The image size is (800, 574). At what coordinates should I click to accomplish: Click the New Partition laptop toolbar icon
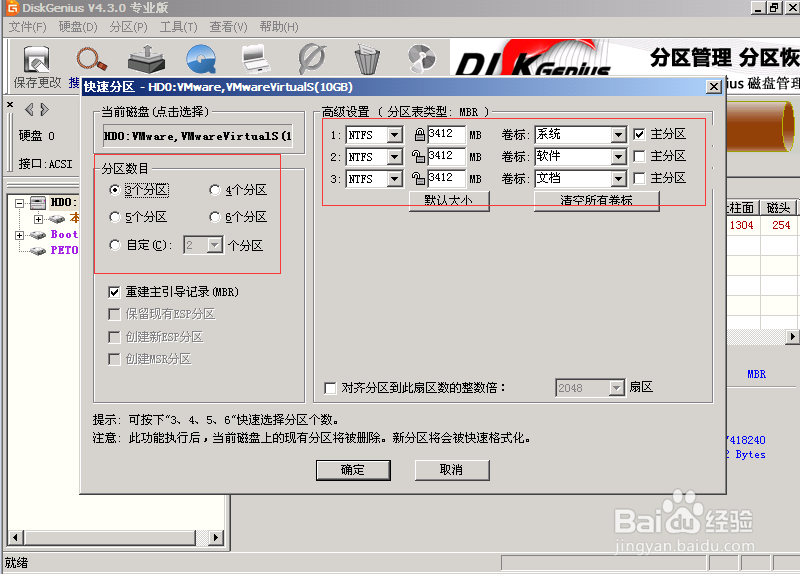point(256,59)
